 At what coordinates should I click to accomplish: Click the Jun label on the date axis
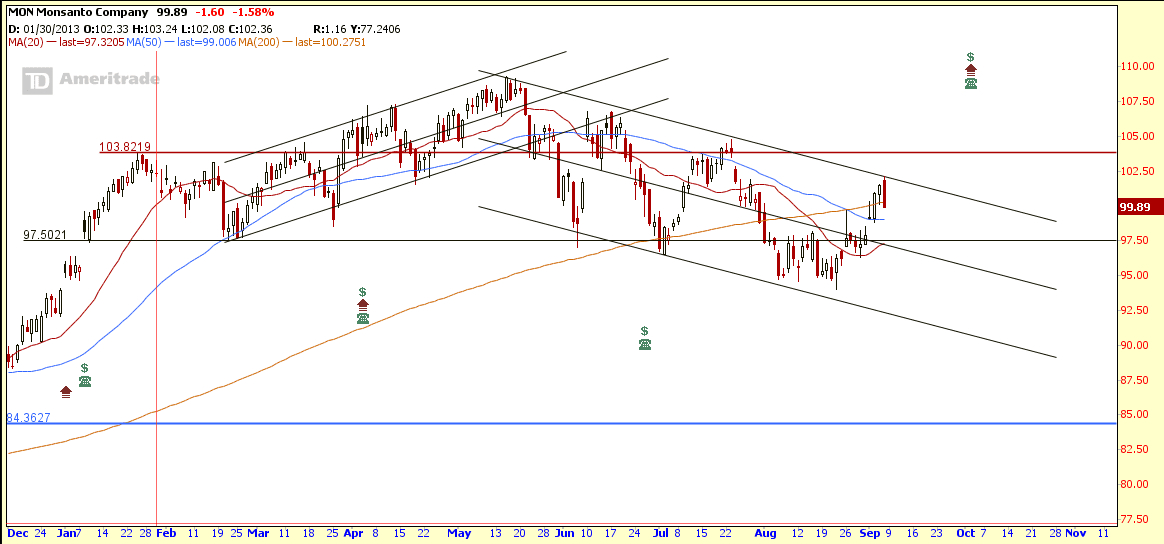(x=565, y=533)
